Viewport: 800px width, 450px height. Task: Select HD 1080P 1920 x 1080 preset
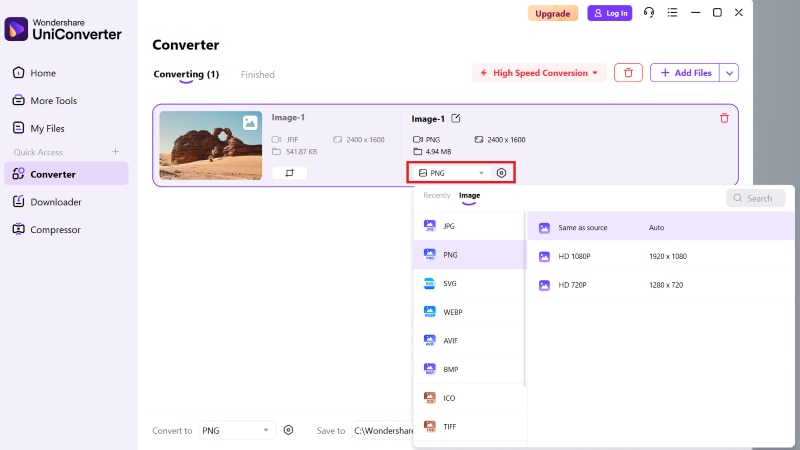pos(661,256)
